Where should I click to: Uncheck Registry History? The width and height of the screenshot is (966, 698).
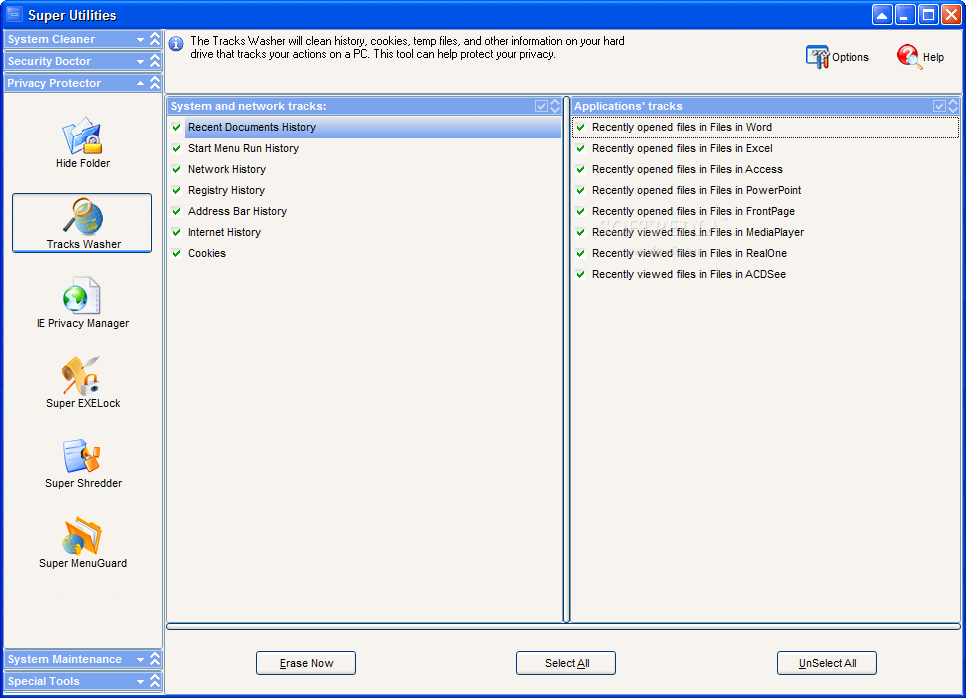[x=177, y=190]
